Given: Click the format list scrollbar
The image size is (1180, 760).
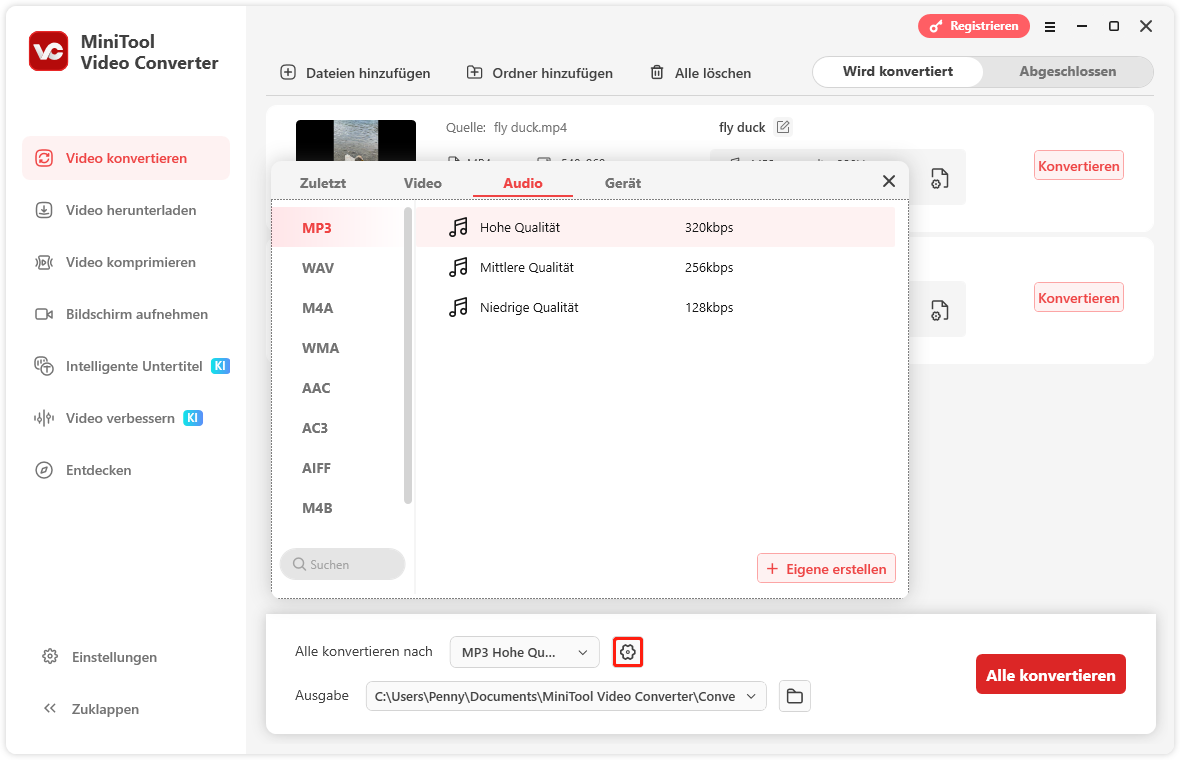Looking at the screenshot, I should (x=408, y=355).
